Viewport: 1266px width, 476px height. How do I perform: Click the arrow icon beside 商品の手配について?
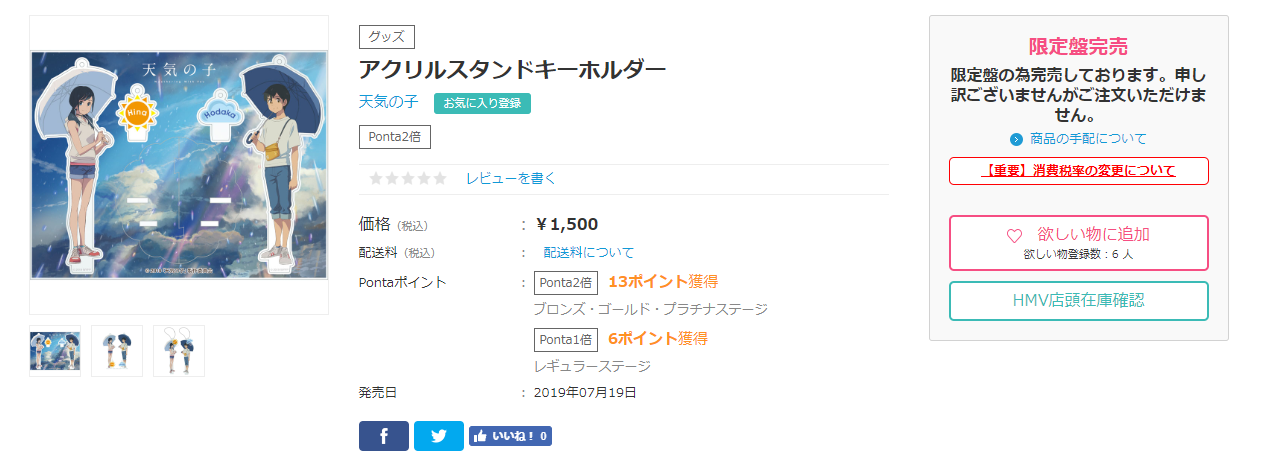point(1016,139)
